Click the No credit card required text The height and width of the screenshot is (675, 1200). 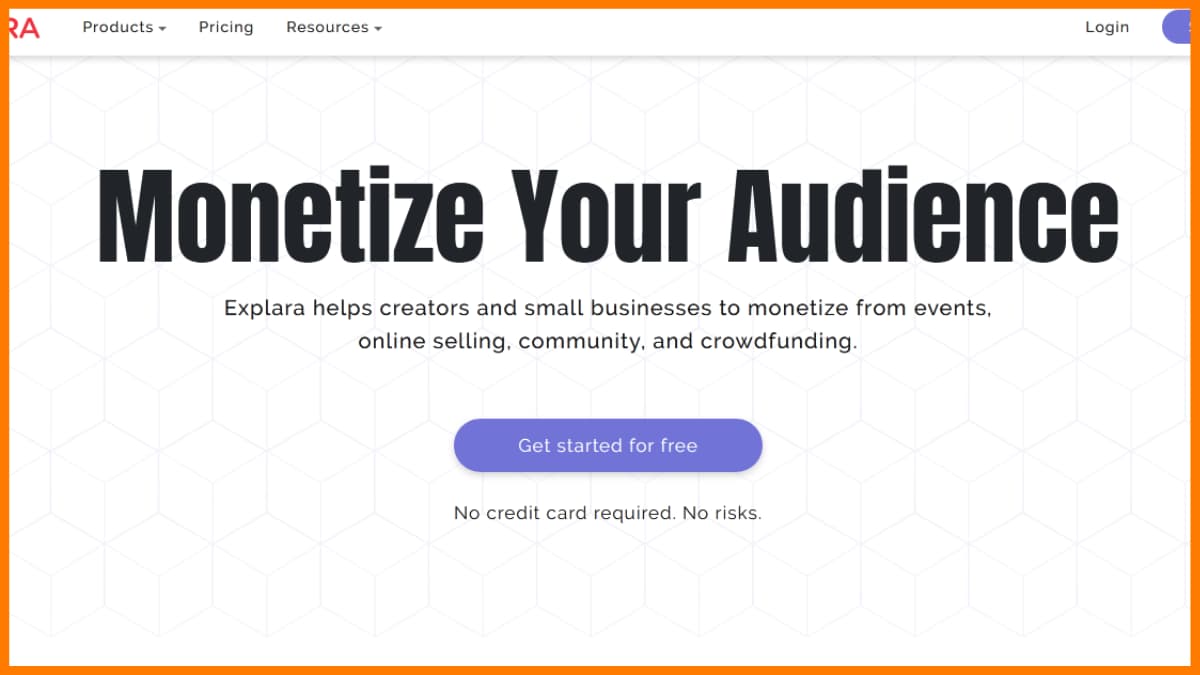point(564,513)
